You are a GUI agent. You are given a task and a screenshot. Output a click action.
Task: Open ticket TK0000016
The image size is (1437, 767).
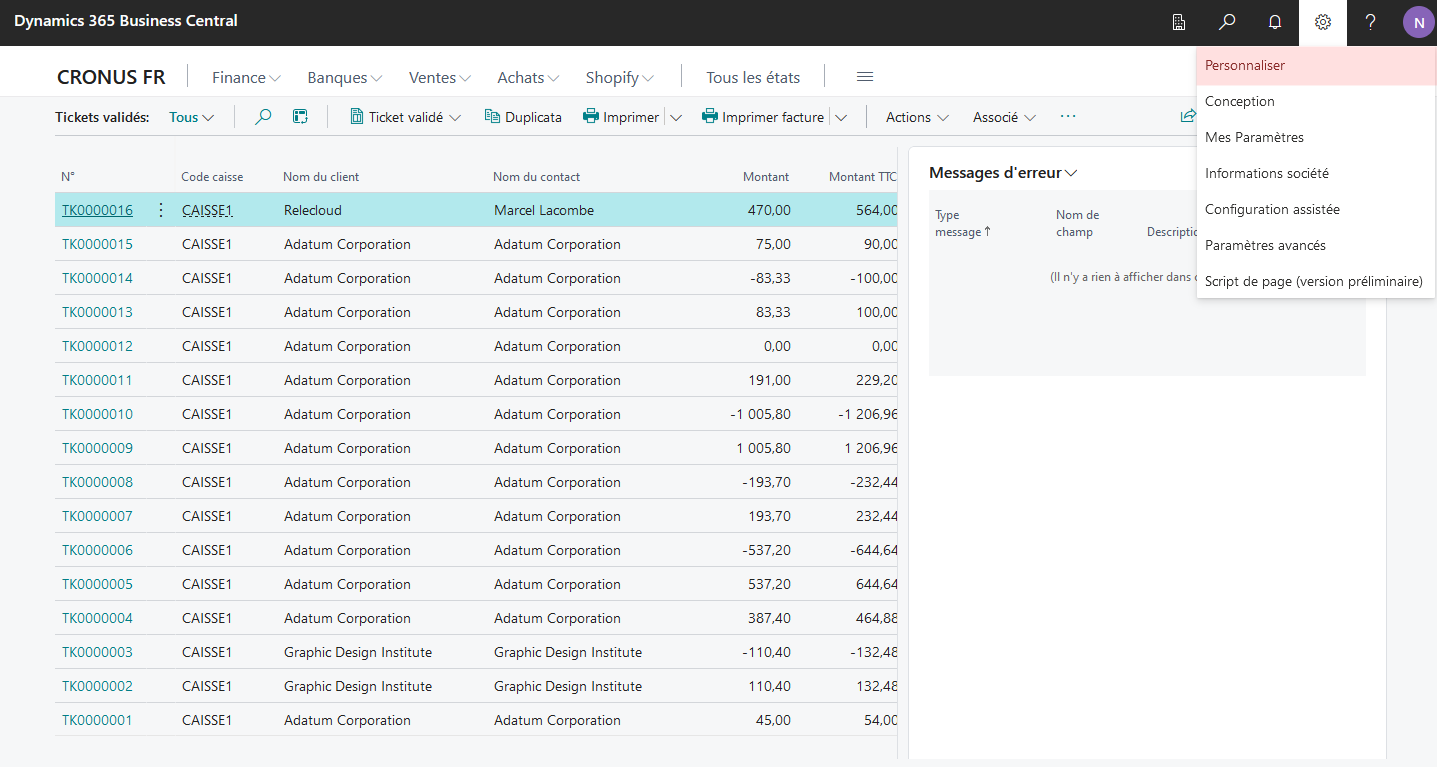coord(97,210)
